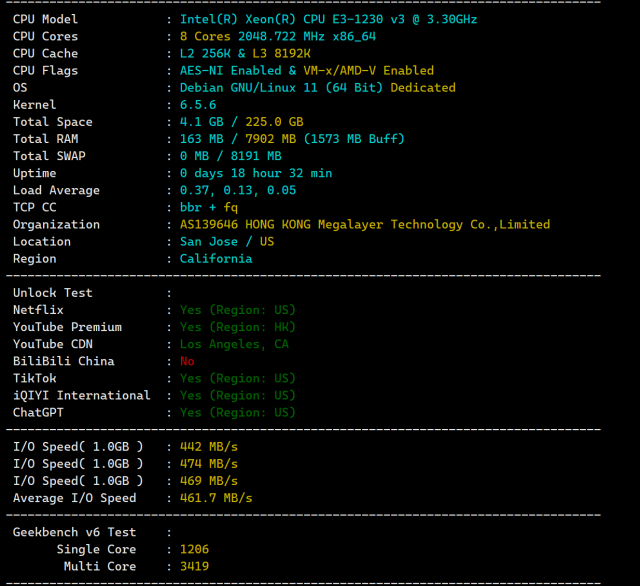Click the Average I/O Speed label

point(74,498)
